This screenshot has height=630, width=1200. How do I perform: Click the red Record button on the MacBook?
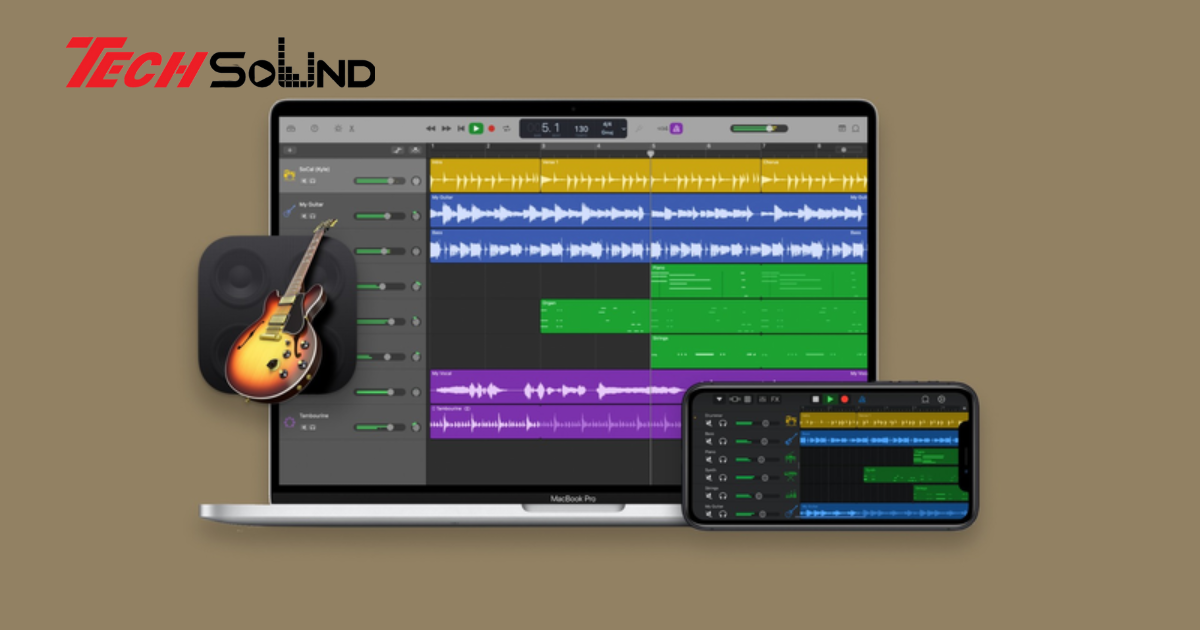pyautogui.click(x=492, y=129)
